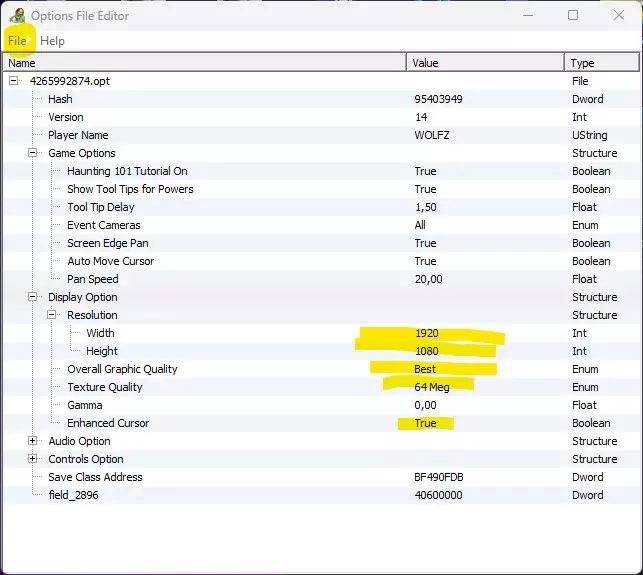
Task: Click the Pan Speed value 20,00
Action: coord(429,279)
